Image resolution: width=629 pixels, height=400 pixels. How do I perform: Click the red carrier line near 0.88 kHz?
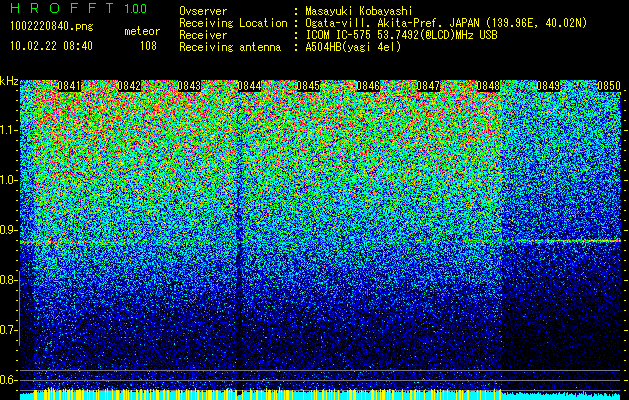(321, 242)
